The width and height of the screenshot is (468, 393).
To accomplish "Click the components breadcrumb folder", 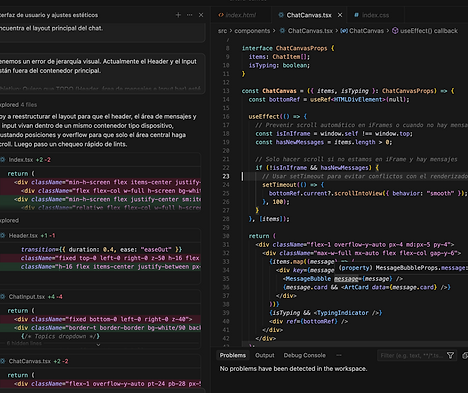I will [252, 31].
